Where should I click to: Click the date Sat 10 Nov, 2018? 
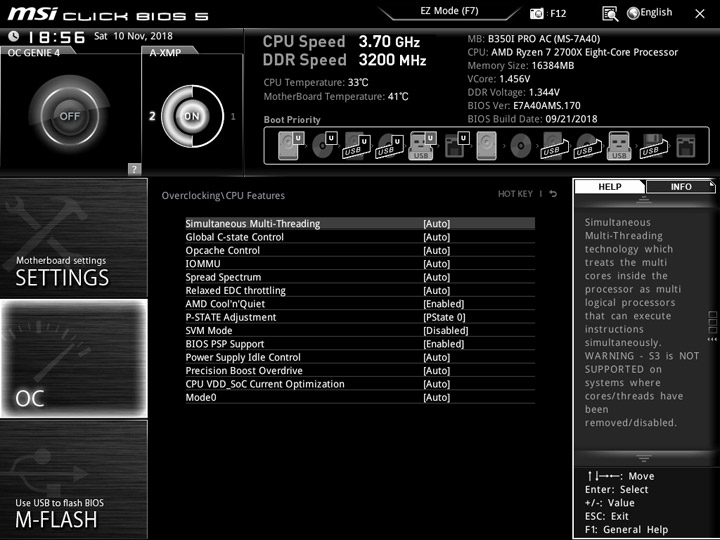tap(133, 36)
